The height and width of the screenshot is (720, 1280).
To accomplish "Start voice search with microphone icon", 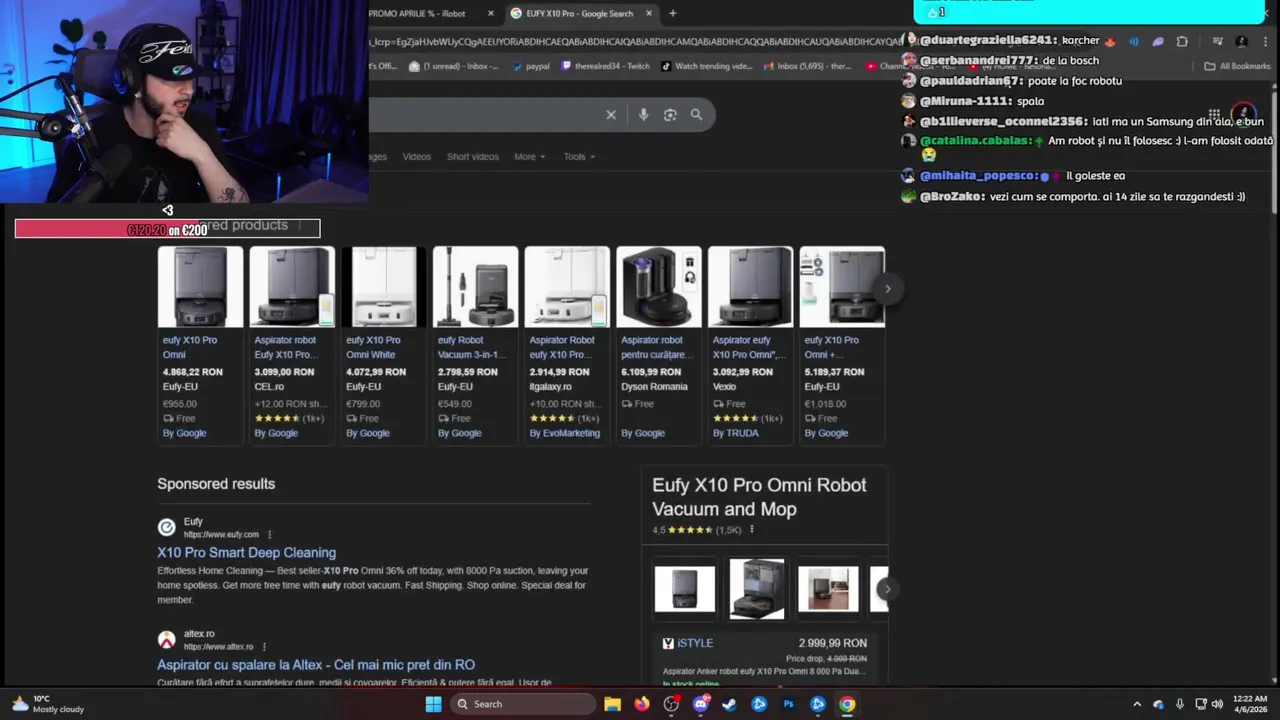I will point(643,115).
